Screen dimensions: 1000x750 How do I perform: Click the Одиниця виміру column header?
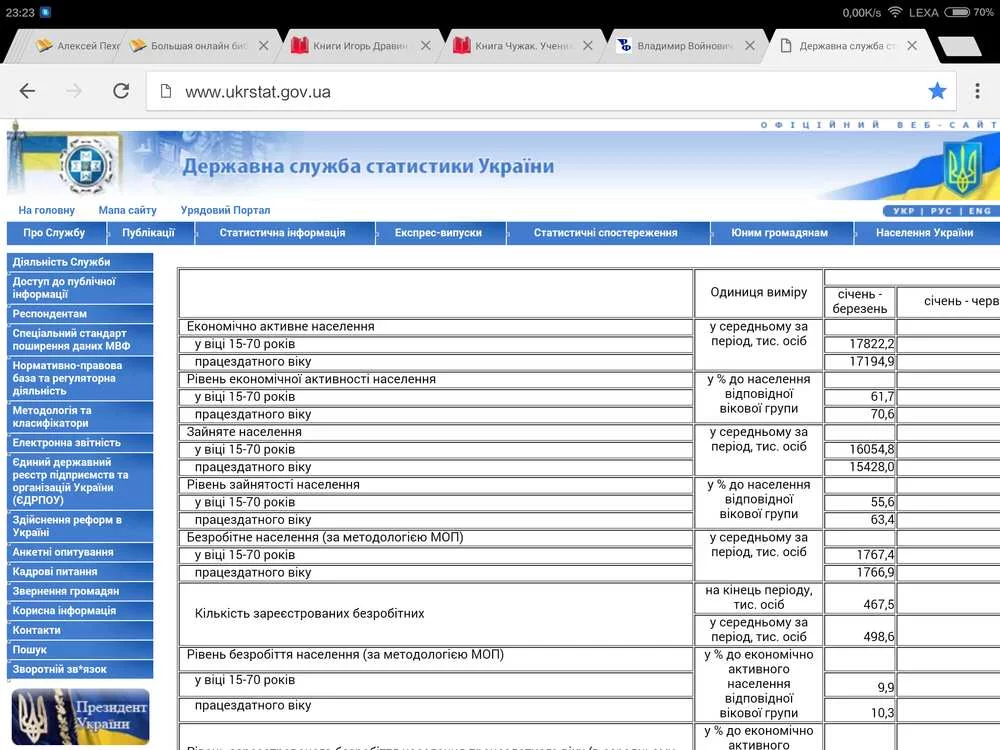pos(758,292)
